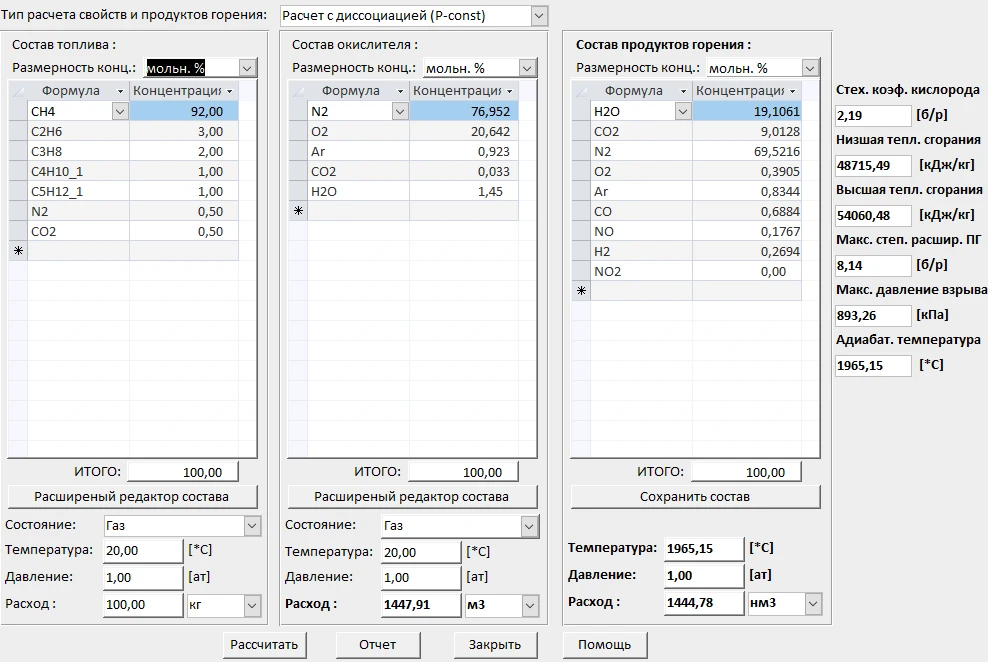This screenshot has width=988, height=662.
Task: Click the 'Рассчитать' button
Action: click(x=264, y=645)
